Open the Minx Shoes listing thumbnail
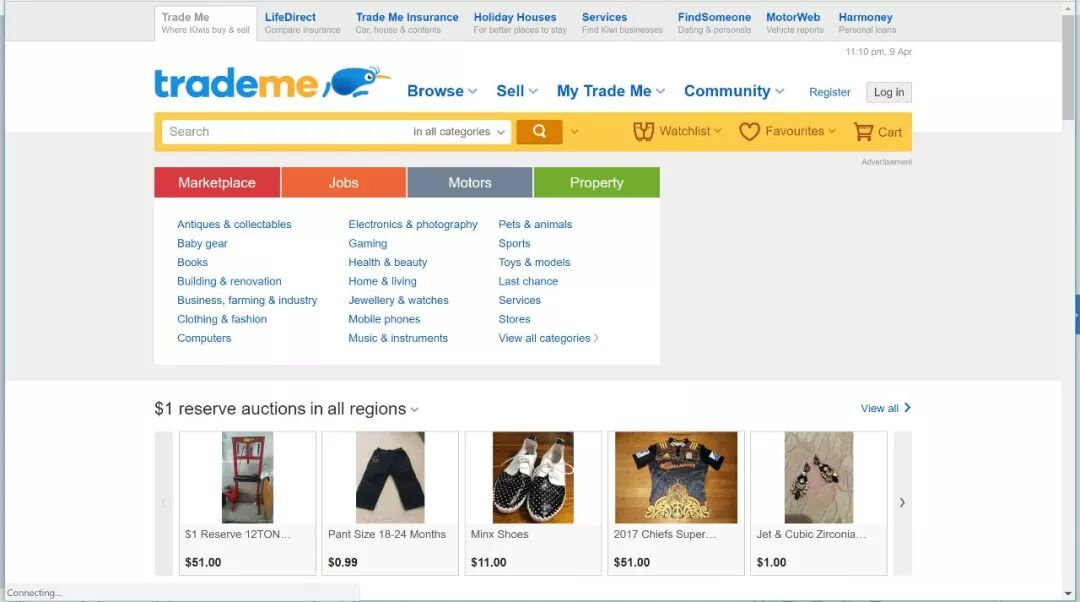The image size is (1080, 602). pos(533,477)
